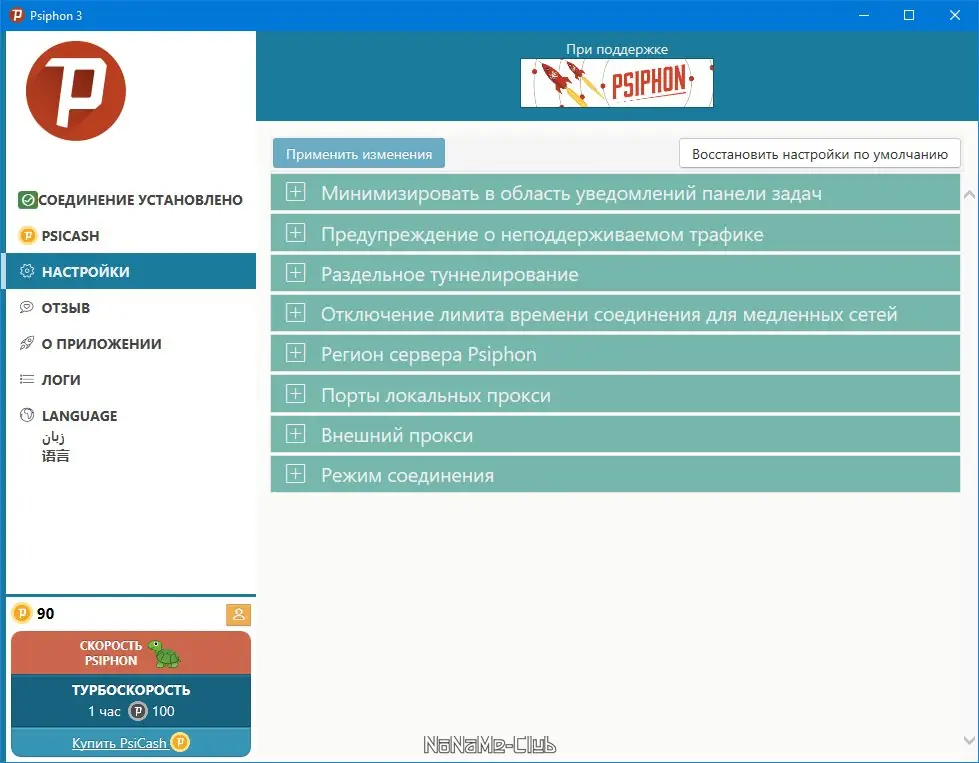This screenshot has width=979, height=763.
Task: Expand Регион сервера Psiphon section
Action: click(x=615, y=353)
